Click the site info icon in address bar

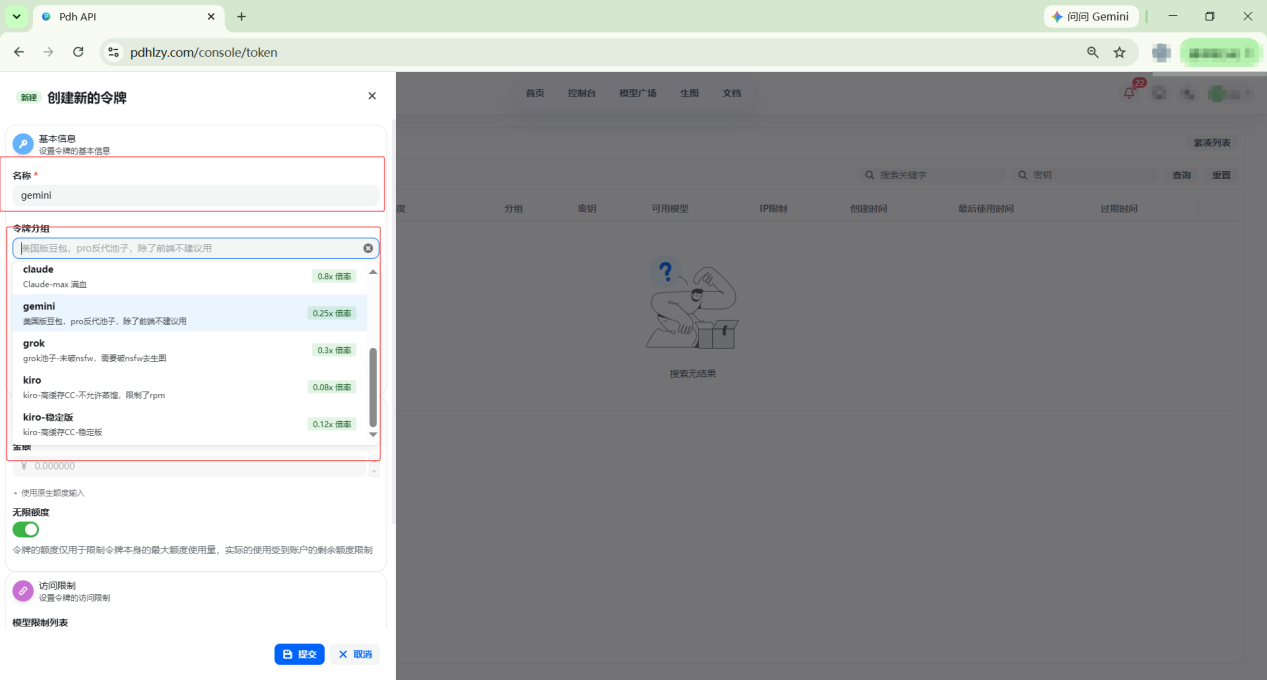point(114,52)
